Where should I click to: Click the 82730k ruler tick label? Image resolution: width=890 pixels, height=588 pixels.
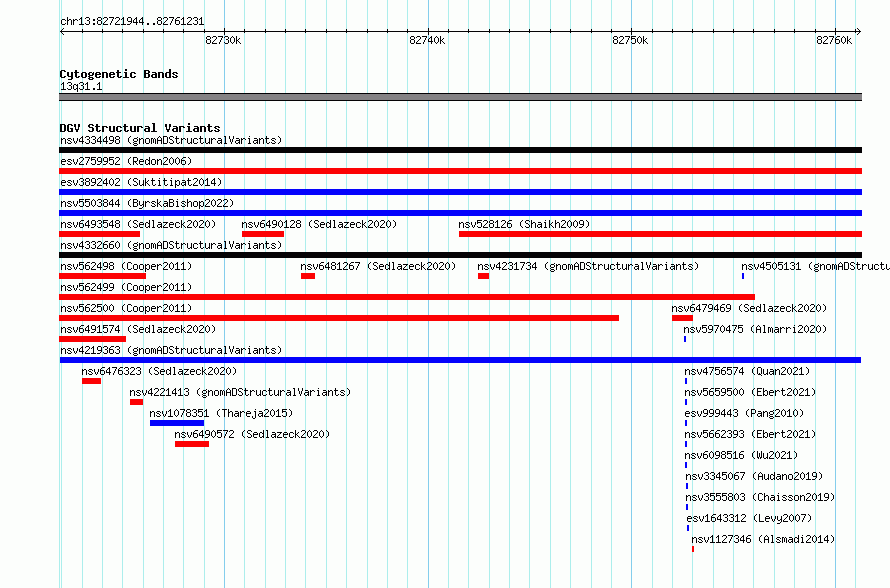tap(223, 40)
